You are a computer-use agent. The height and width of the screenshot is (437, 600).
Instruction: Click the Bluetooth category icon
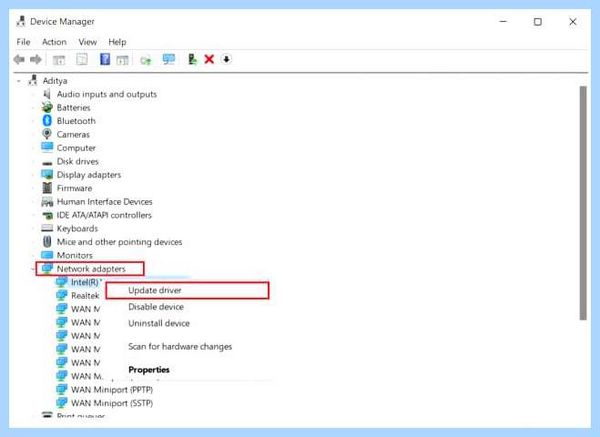point(47,121)
